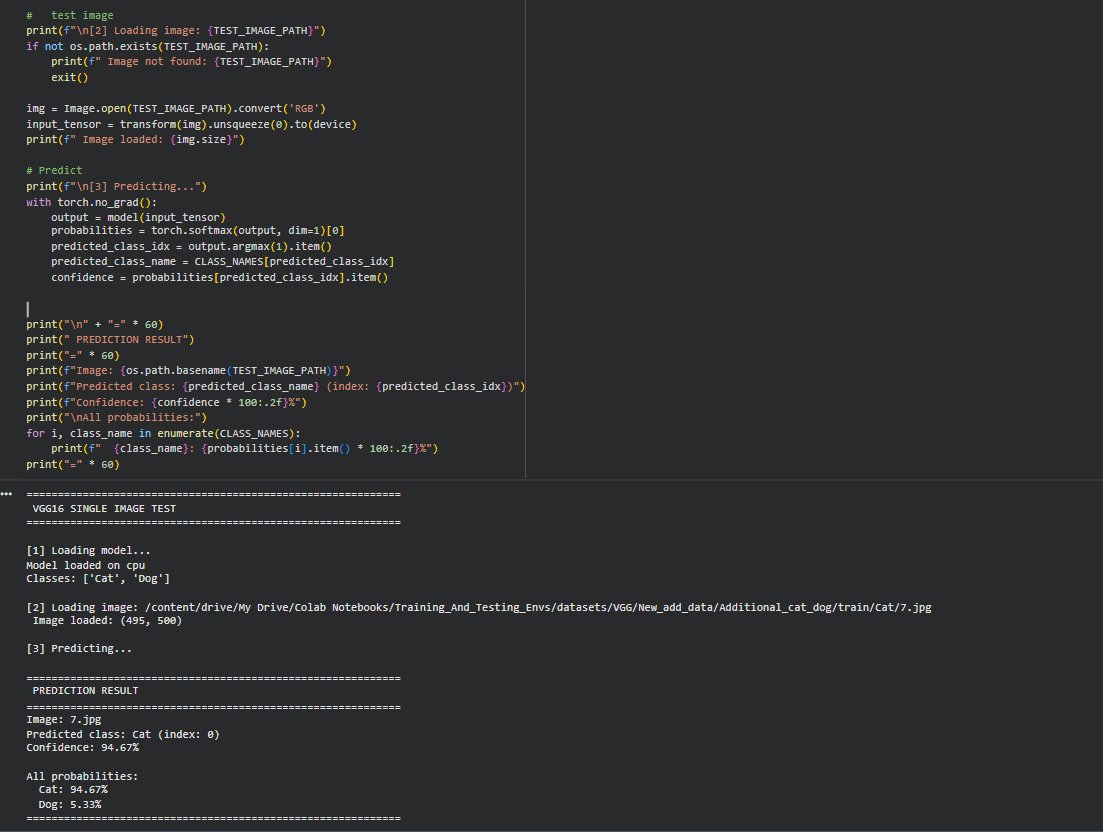Click 'Confidence: 94.67%' output line
Image resolution: width=1103 pixels, height=832 pixels.
[82, 748]
